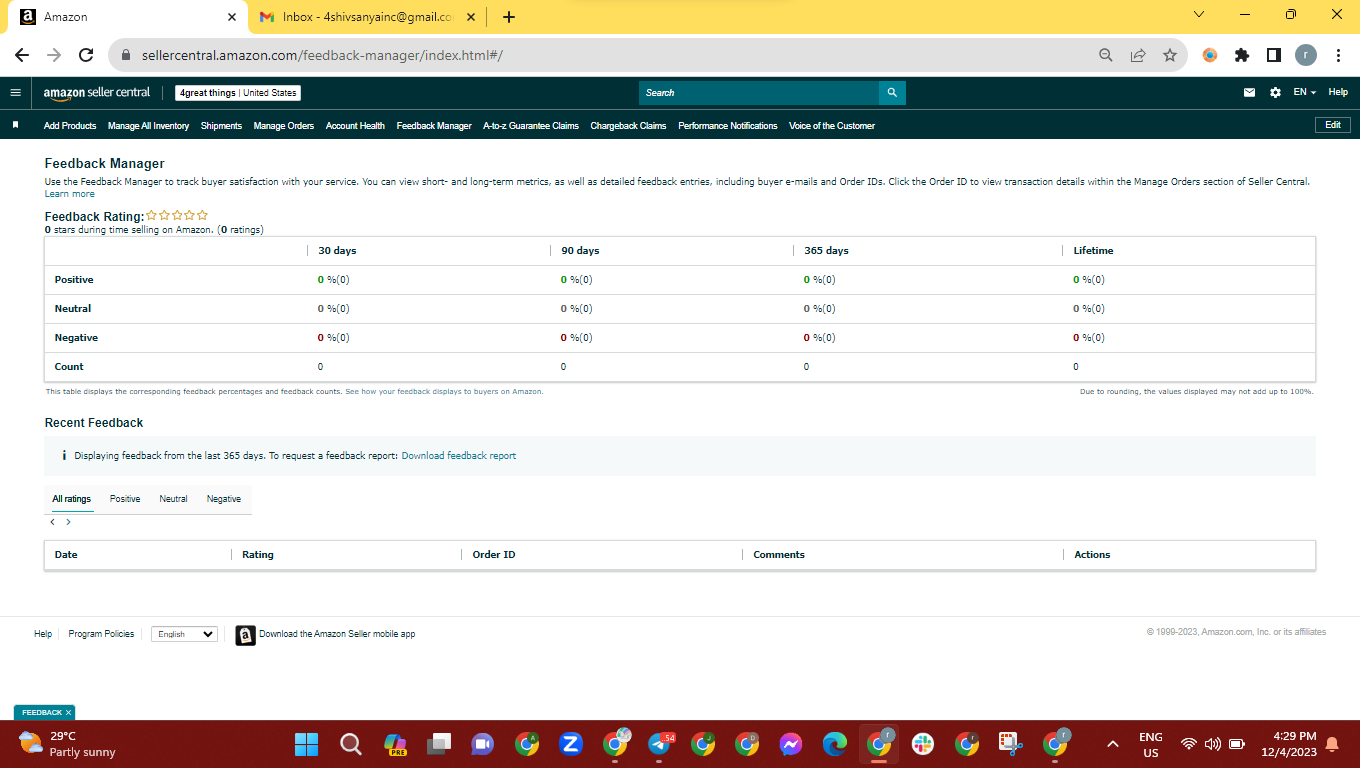Click Download feedback report link
This screenshot has width=1360, height=768.
pos(459,456)
